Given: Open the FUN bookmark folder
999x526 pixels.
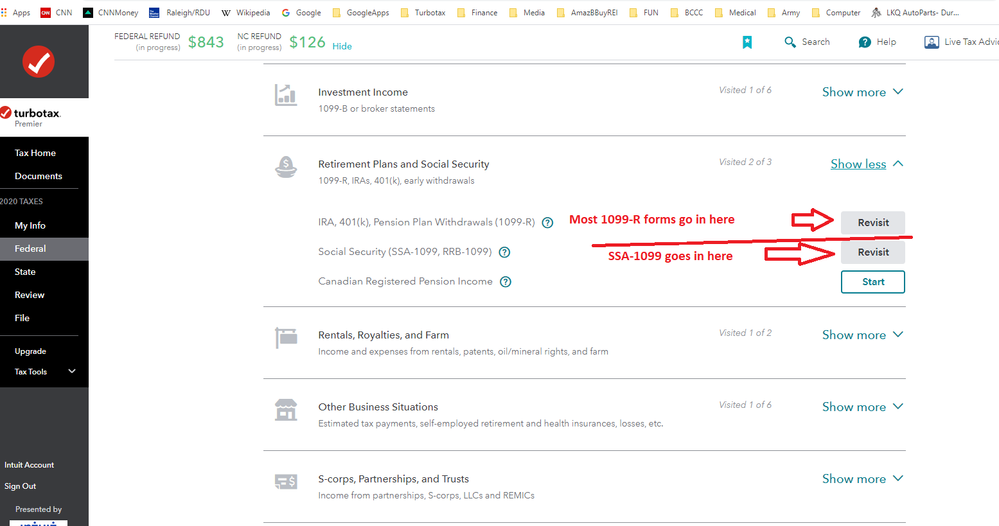Looking at the screenshot, I should pos(643,12).
